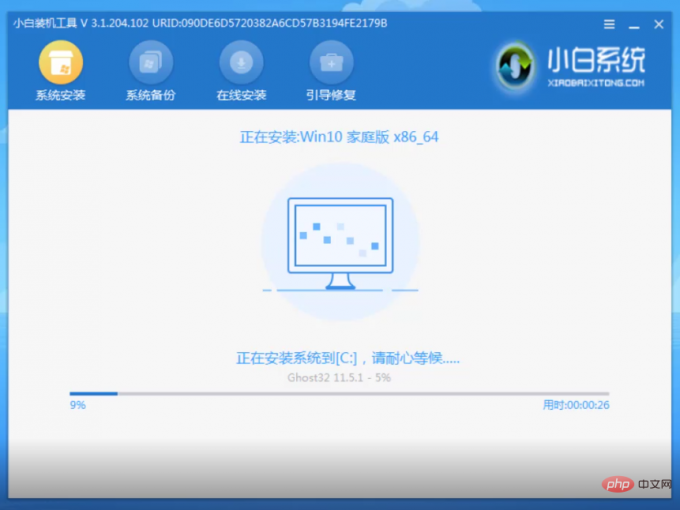Click the installation progress bar
The image size is (680, 510).
tap(339, 394)
